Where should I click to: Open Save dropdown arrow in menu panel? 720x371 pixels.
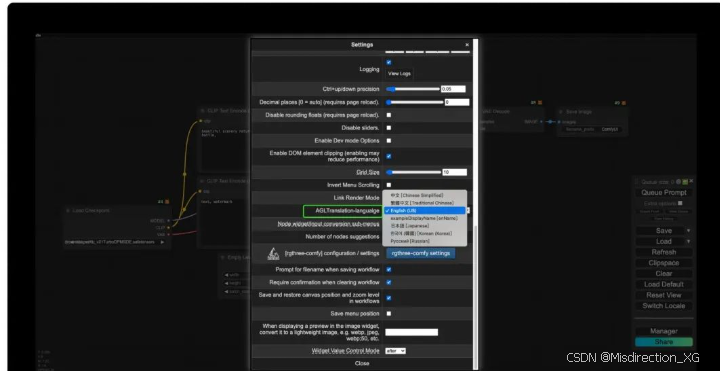pyautogui.click(x=689, y=230)
